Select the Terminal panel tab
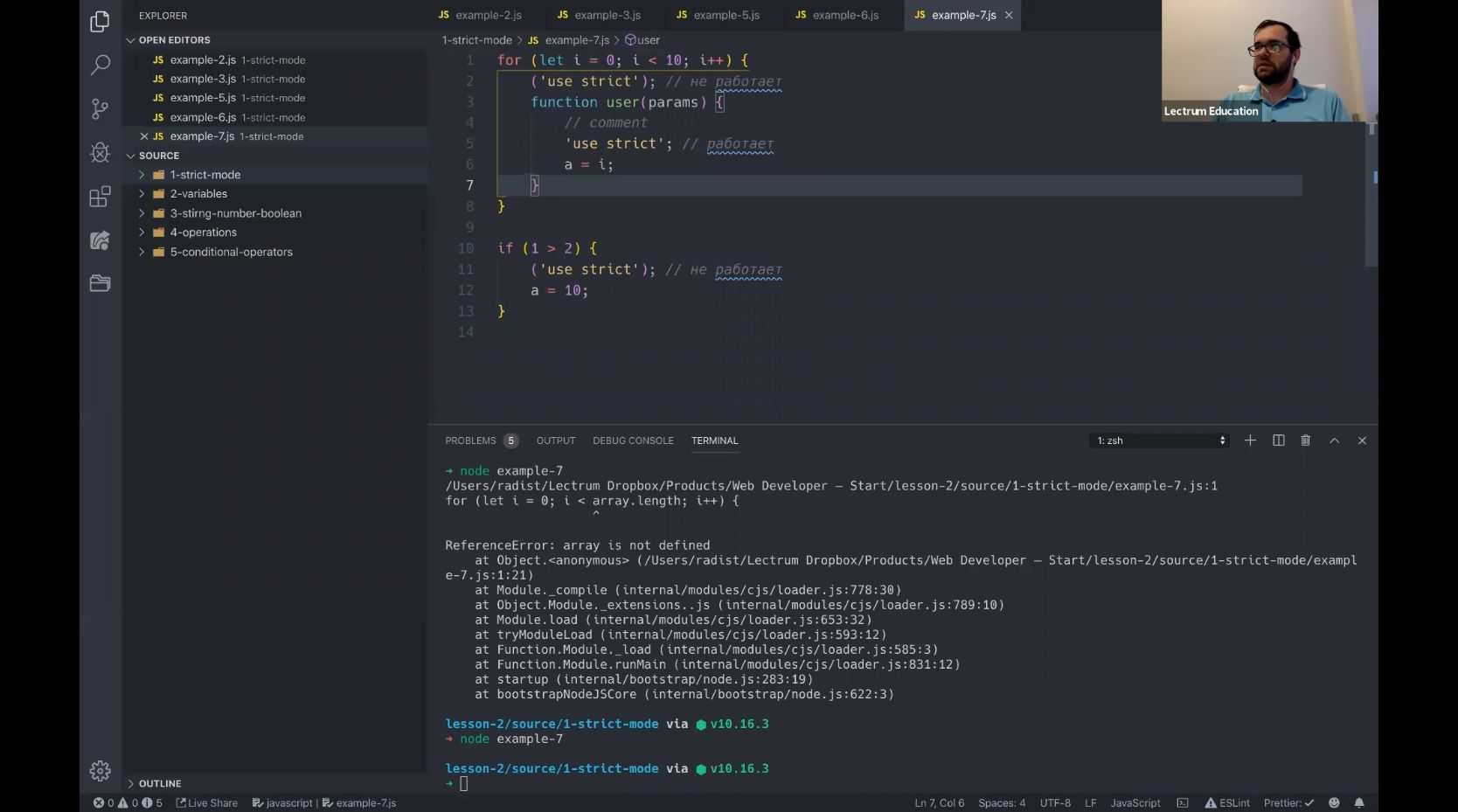The width and height of the screenshot is (1458, 812). click(715, 441)
